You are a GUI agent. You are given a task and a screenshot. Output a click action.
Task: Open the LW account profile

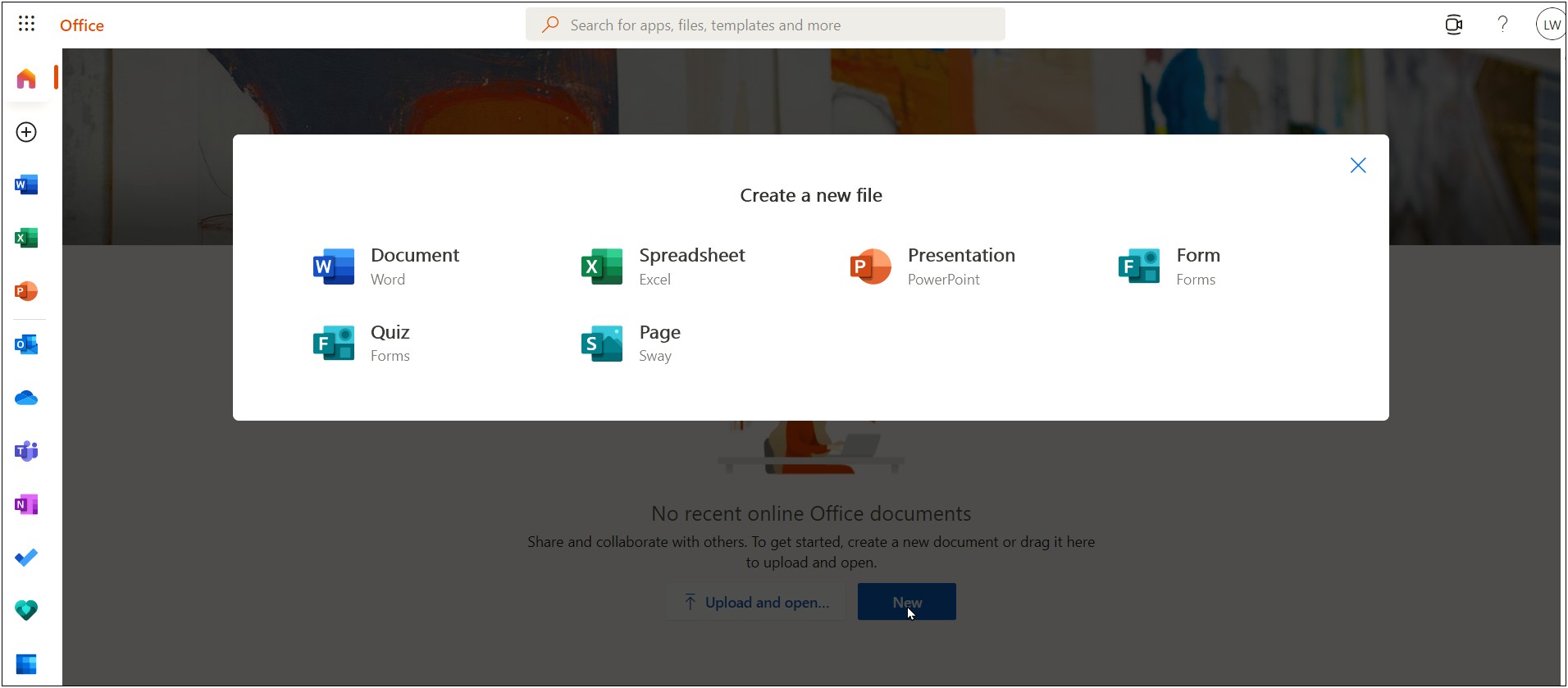[1550, 25]
